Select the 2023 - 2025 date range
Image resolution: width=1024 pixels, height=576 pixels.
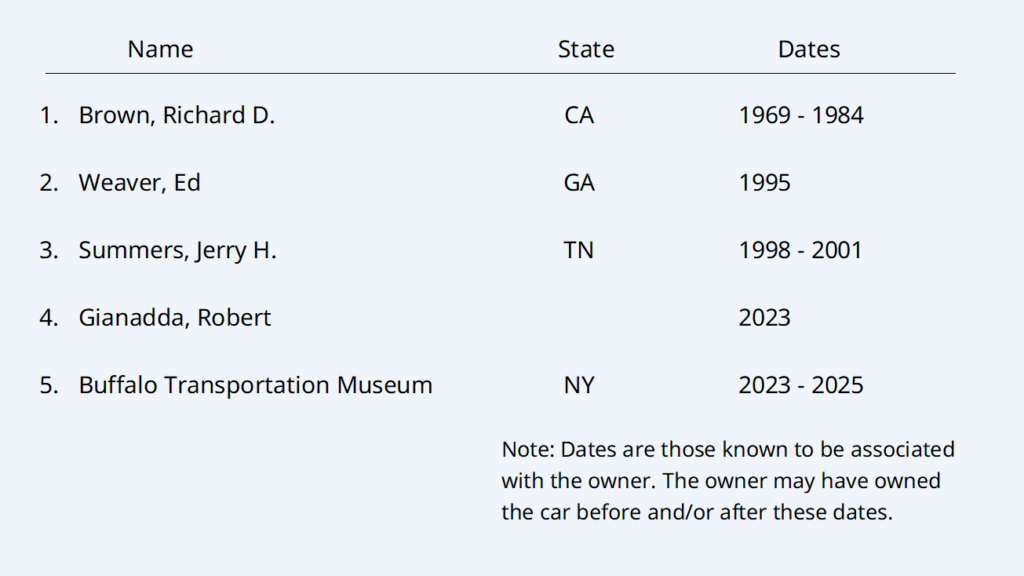[801, 385]
